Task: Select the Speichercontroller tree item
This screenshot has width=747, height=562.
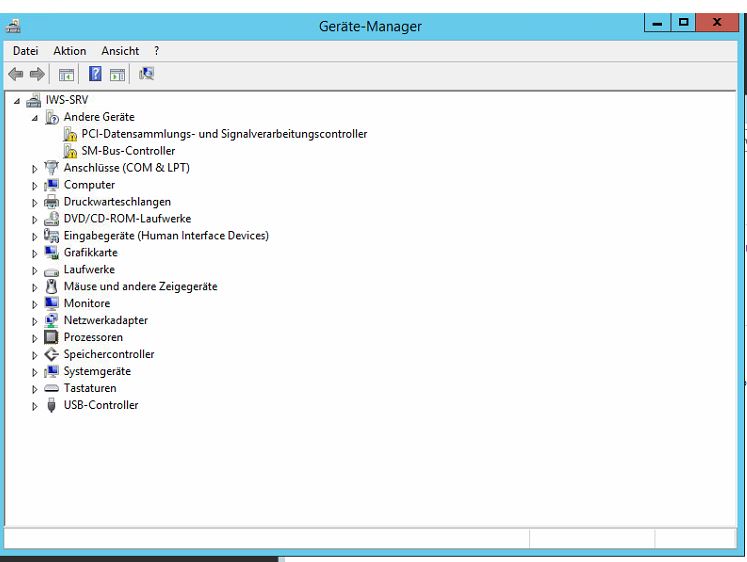Action: click(x=109, y=355)
